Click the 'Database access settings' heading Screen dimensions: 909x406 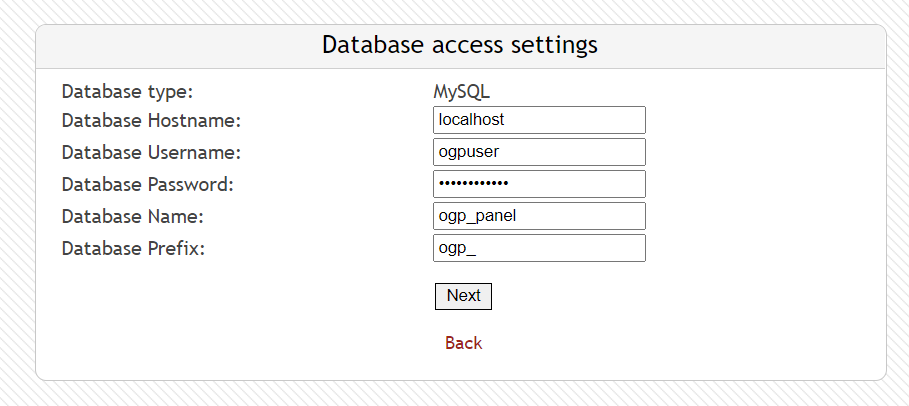(x=460, y=45)
